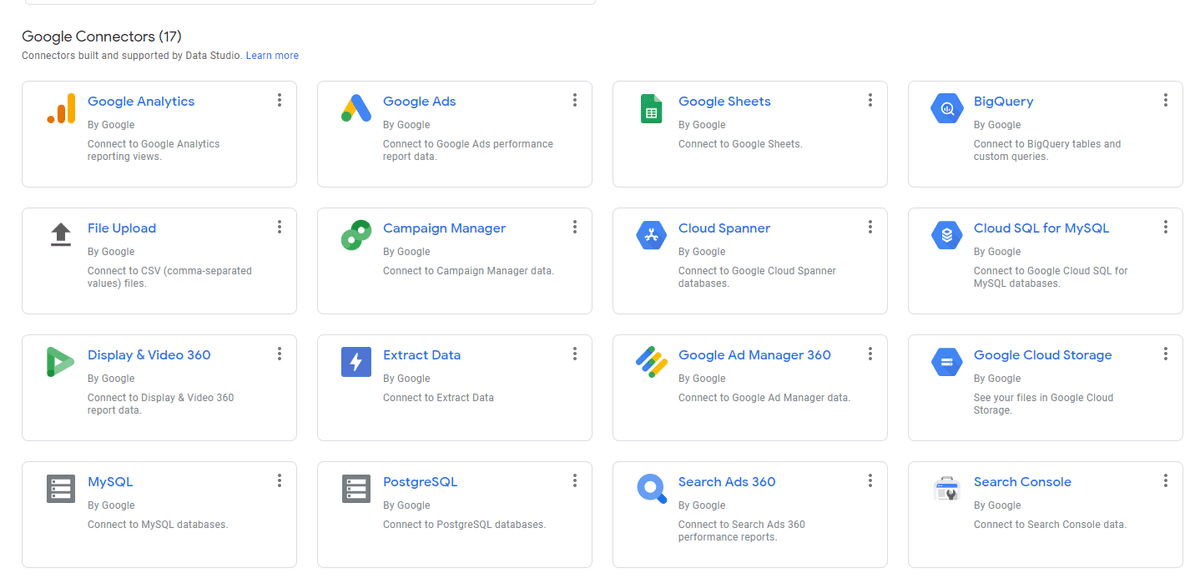Click 'Connect to Google Sheets.' description

[x=740, y=144]
